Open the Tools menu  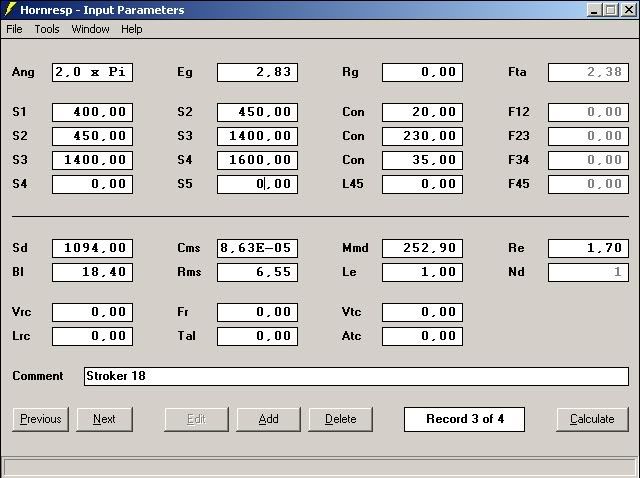point(47,29)
